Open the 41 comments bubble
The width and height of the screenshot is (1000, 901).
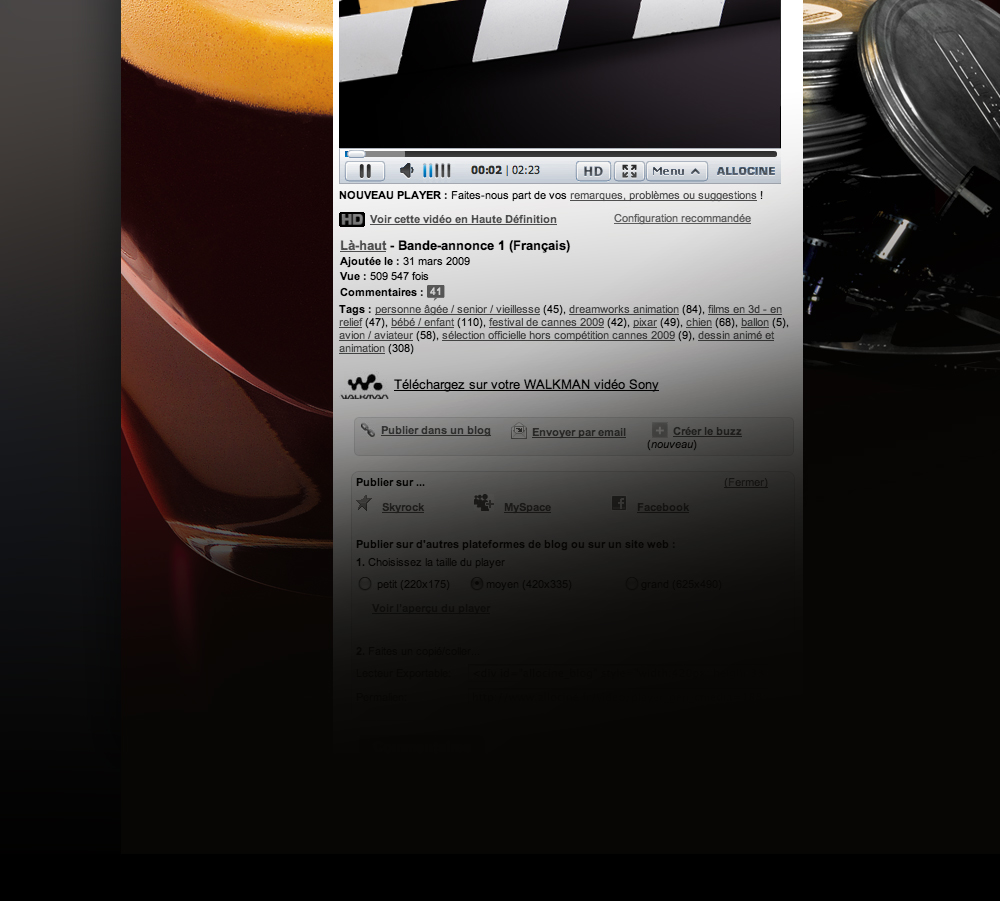pyautogui.click(x=436, y=292)
